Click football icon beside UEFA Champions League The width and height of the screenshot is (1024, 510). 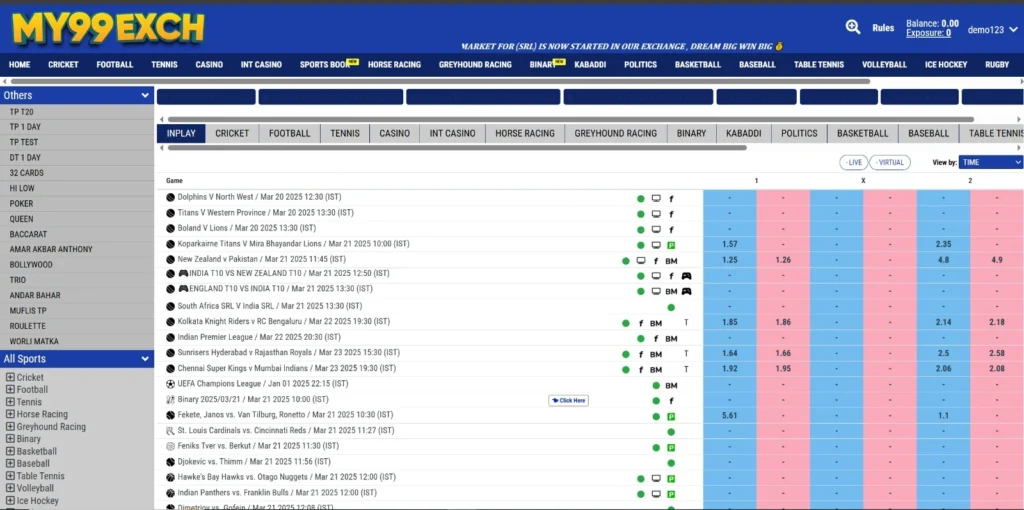[170, 384]
